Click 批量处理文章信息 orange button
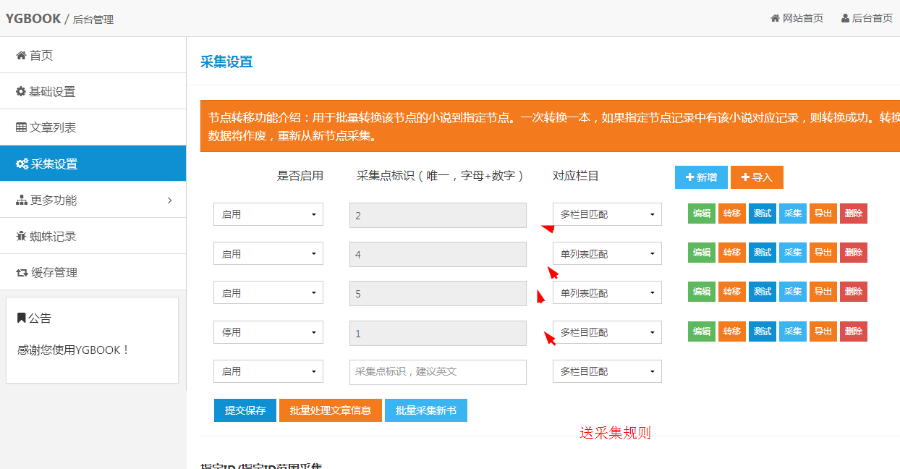Image resolution: width=900 pixels, height=469 pixels. [330, 410]
